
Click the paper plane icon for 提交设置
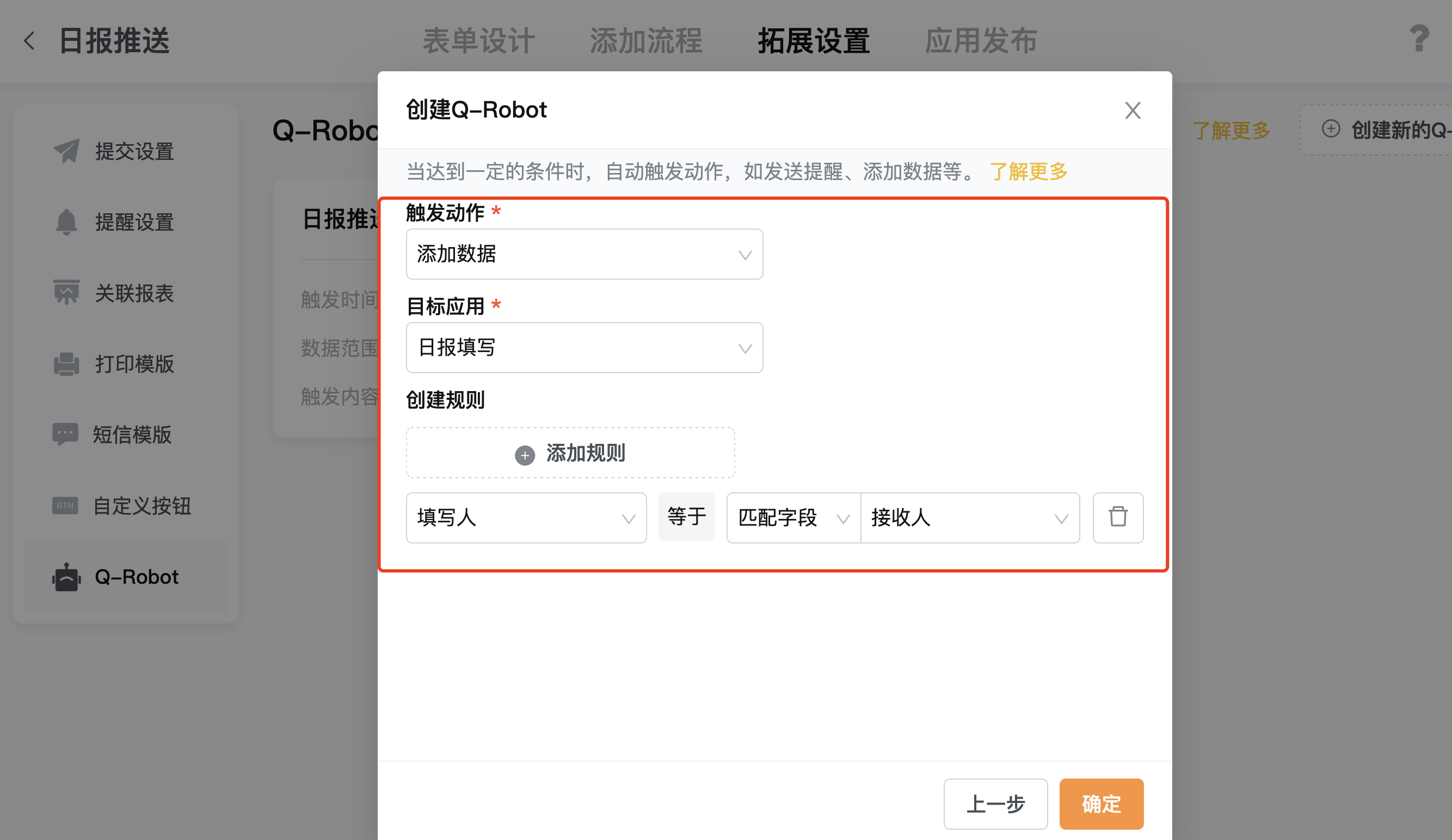coord(66,151)
